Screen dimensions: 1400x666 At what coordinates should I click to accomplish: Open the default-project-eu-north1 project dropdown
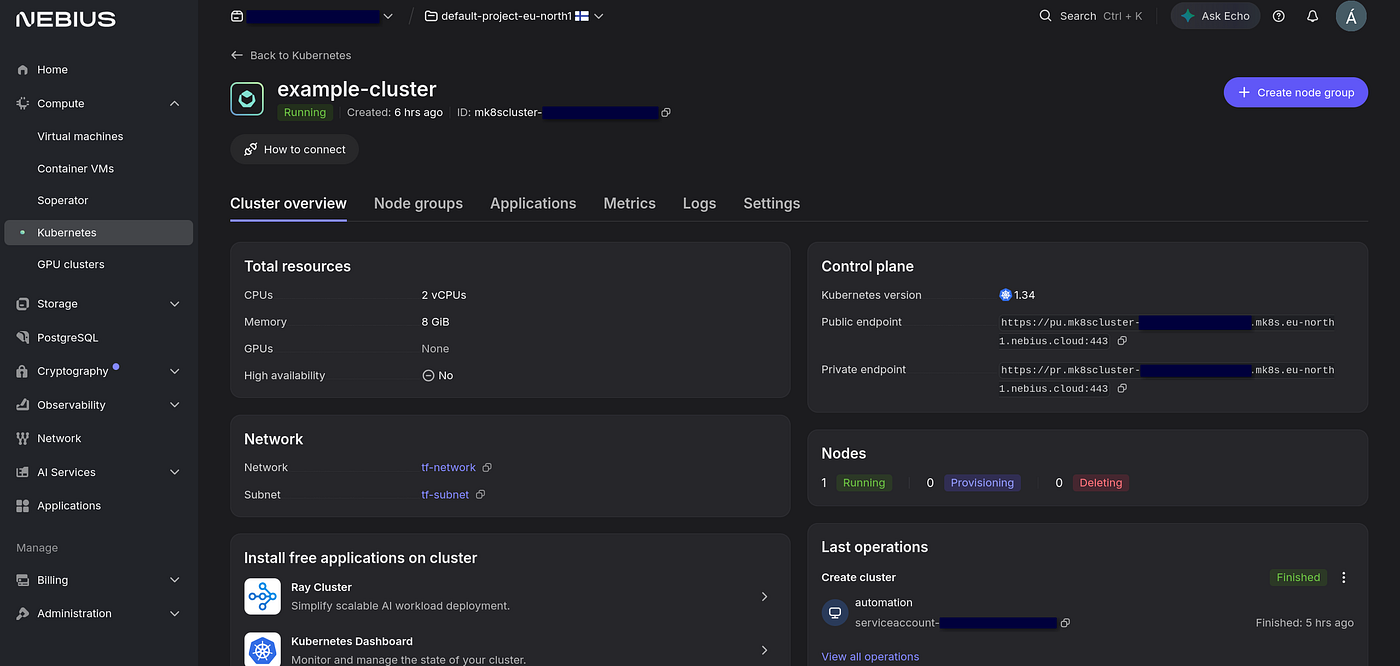coord(514,16)
